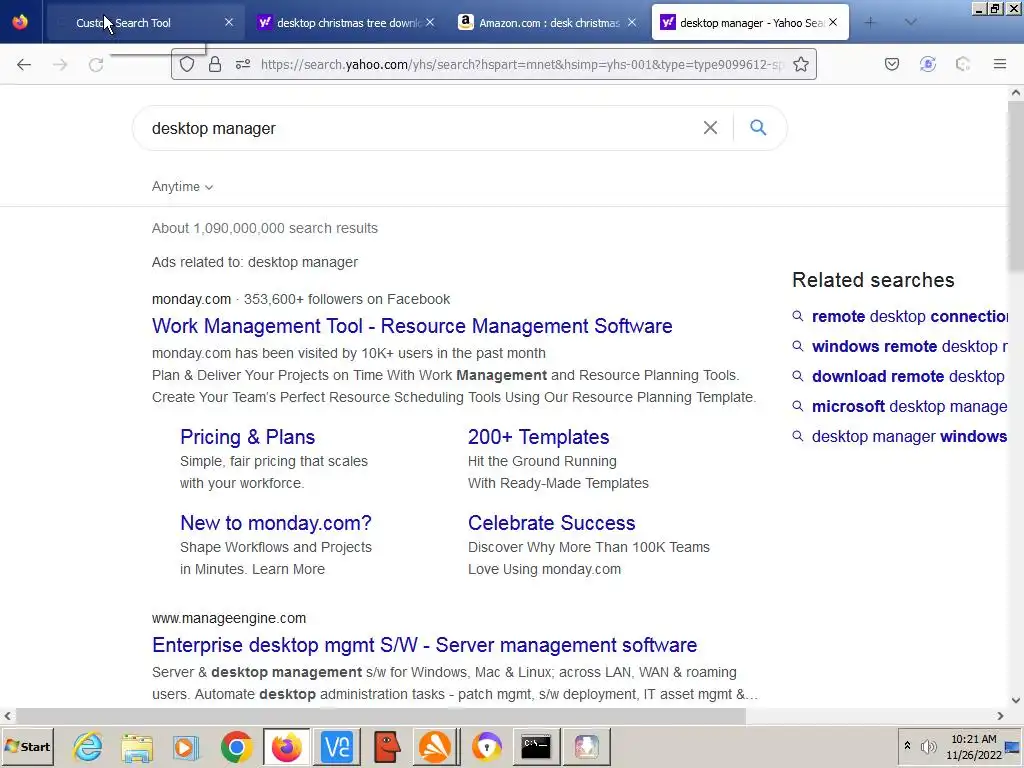Close the Custom Search Tool tab
This screenshot has height=768, width=1024.
pyautogui.click(x=229, y=22)
